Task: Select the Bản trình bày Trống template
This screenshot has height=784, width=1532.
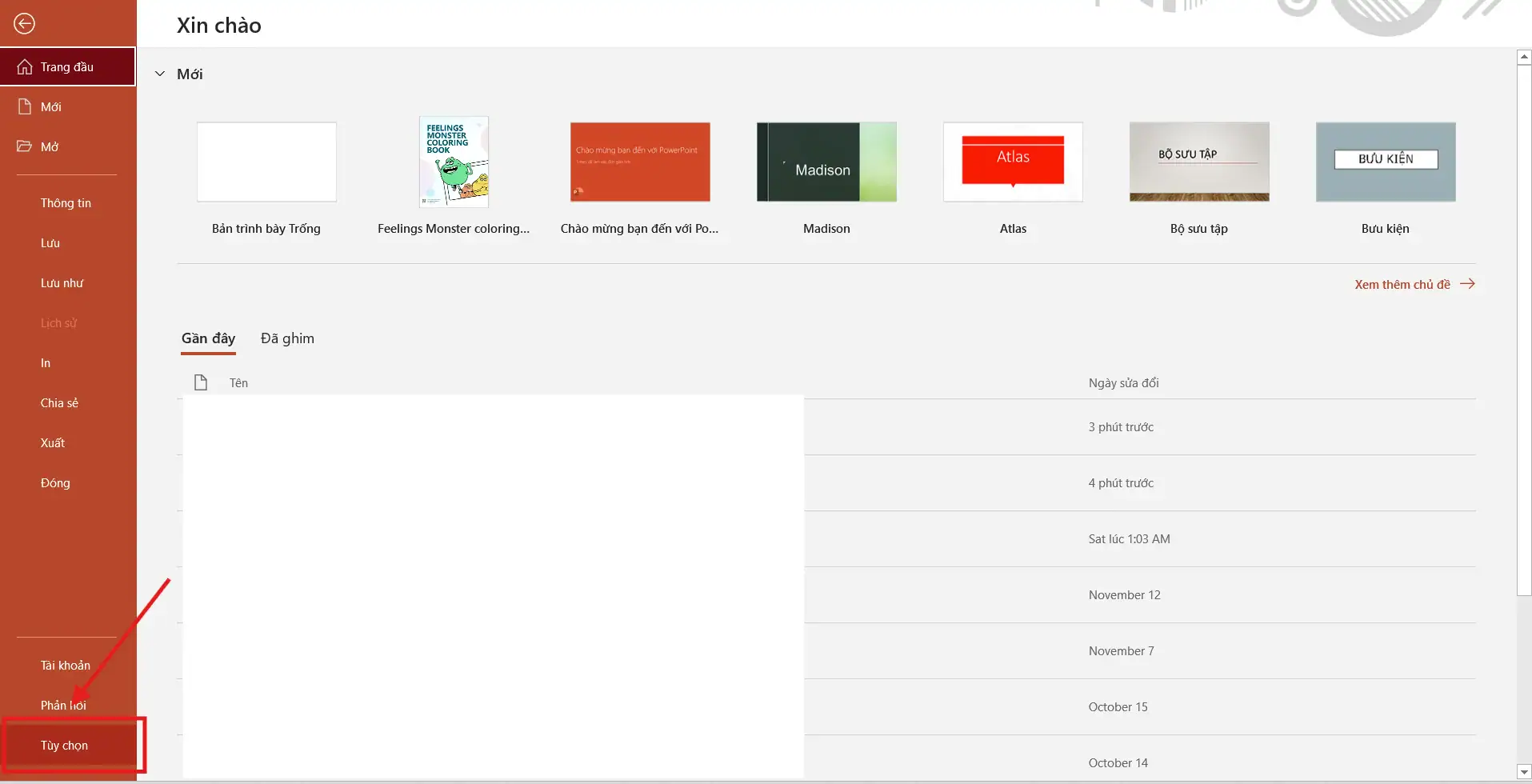Action: (266, 162)
